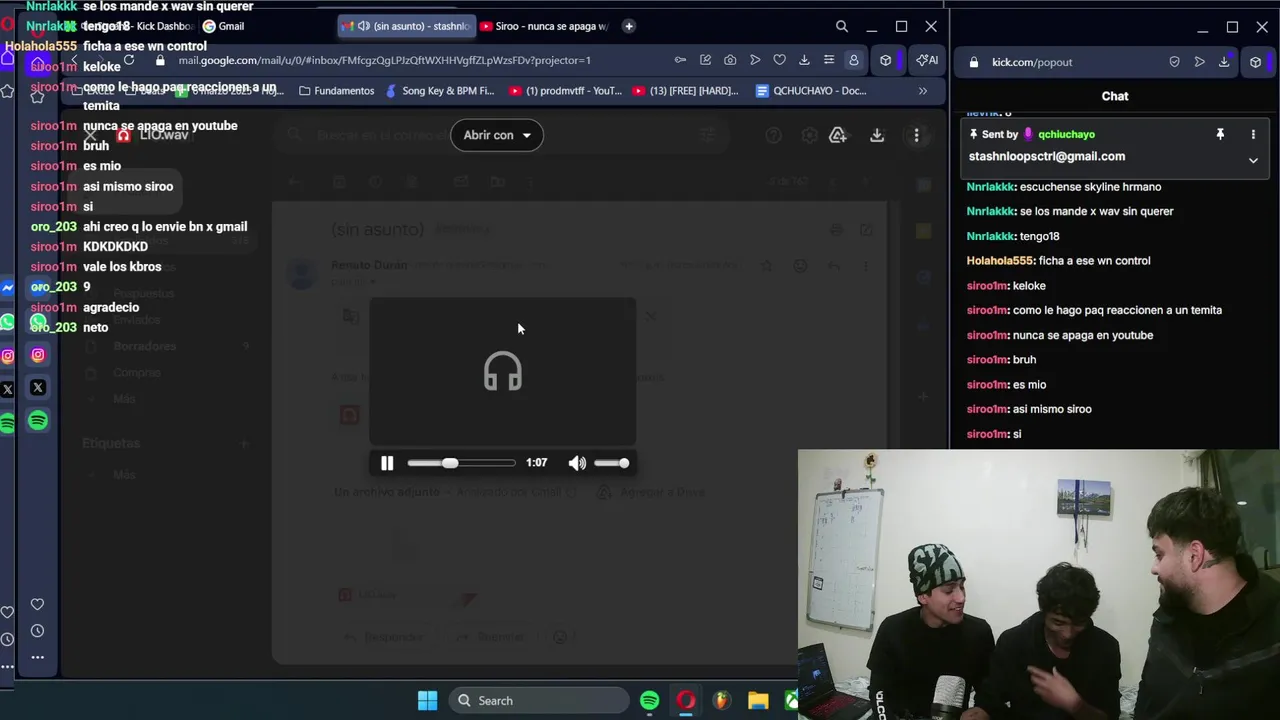Screen dimensions: 1280x720
Task: Click 'siroo1m: keloke' in Kick chat
Action: (1006, 286)
